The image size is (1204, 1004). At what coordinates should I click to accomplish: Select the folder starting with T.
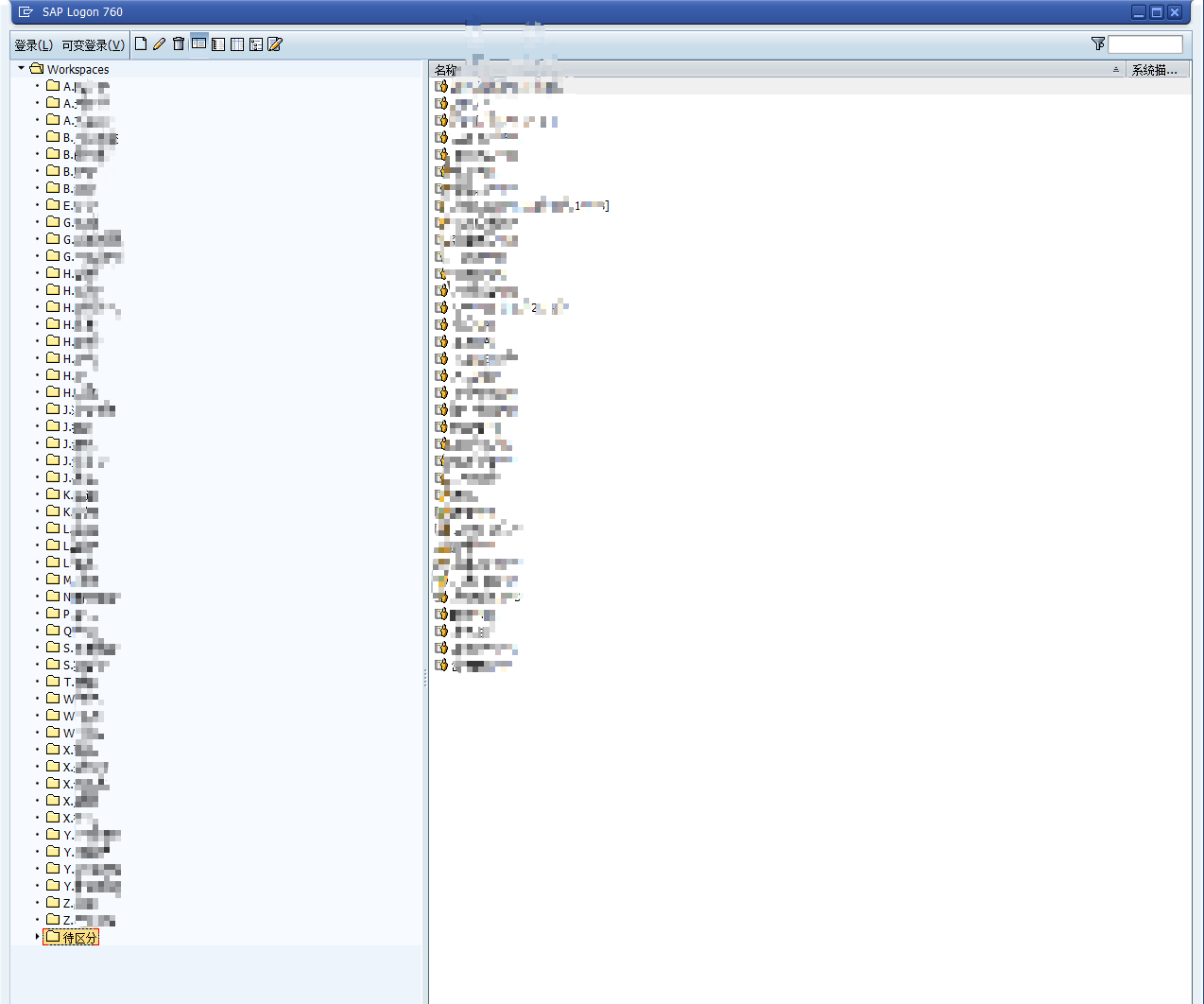73,682
